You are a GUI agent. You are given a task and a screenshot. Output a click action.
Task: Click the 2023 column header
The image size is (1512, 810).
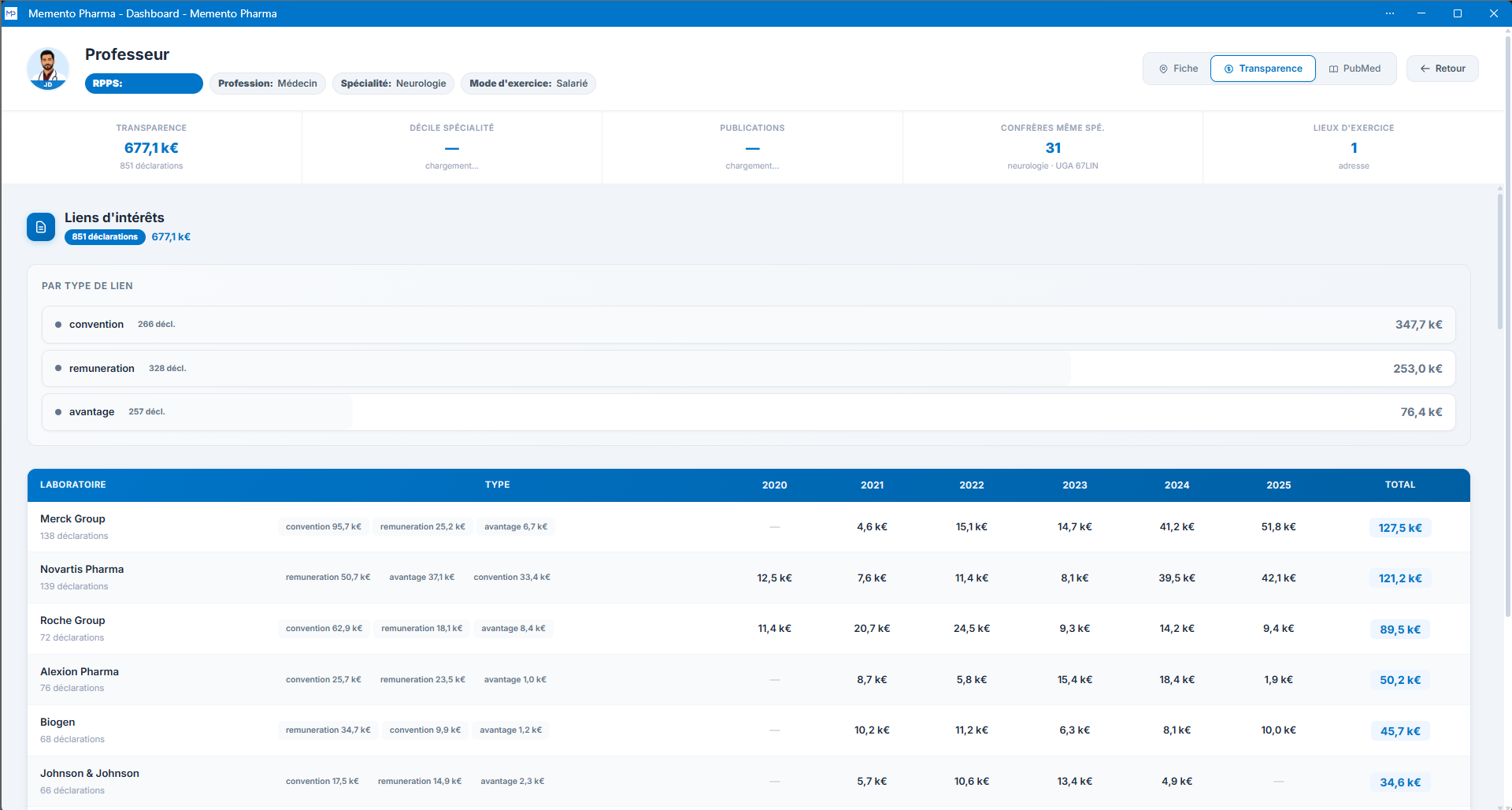[1075, 485]
